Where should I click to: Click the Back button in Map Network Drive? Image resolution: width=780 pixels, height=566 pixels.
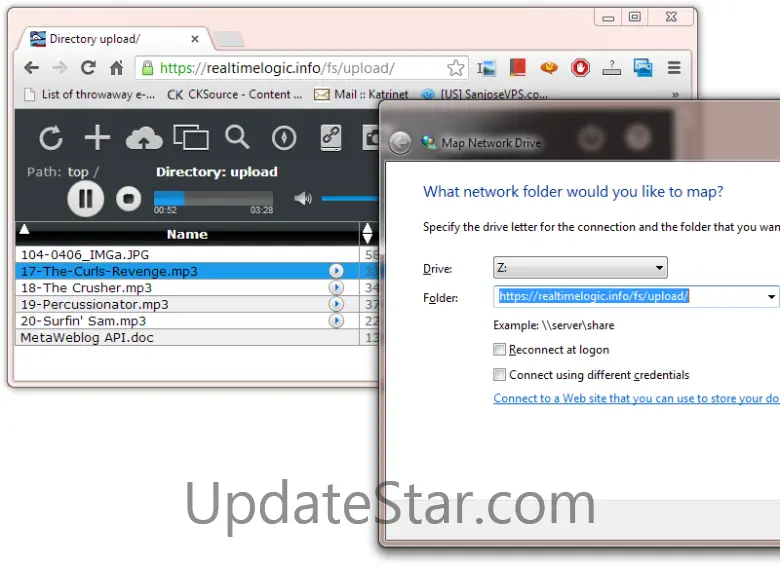pyautogui.click(x=400, y=143)
